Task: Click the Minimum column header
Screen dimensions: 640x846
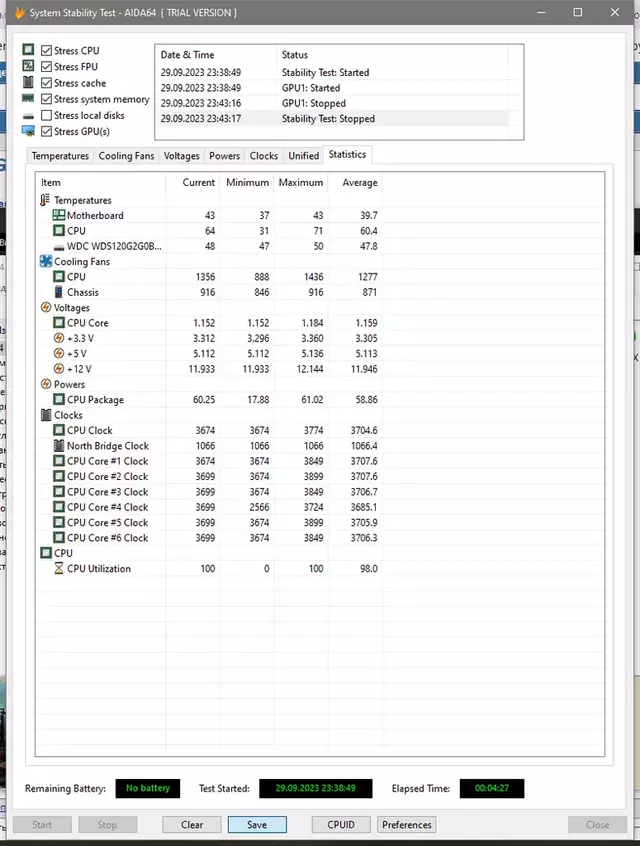Action: point(247,182)
